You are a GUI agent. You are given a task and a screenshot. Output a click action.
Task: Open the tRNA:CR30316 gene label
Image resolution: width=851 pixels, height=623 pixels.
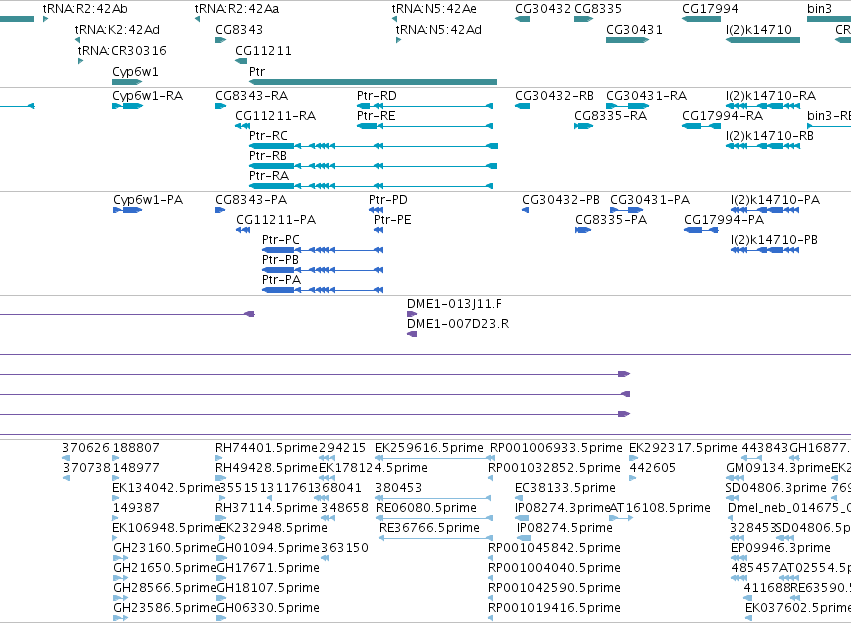point(122,50)
